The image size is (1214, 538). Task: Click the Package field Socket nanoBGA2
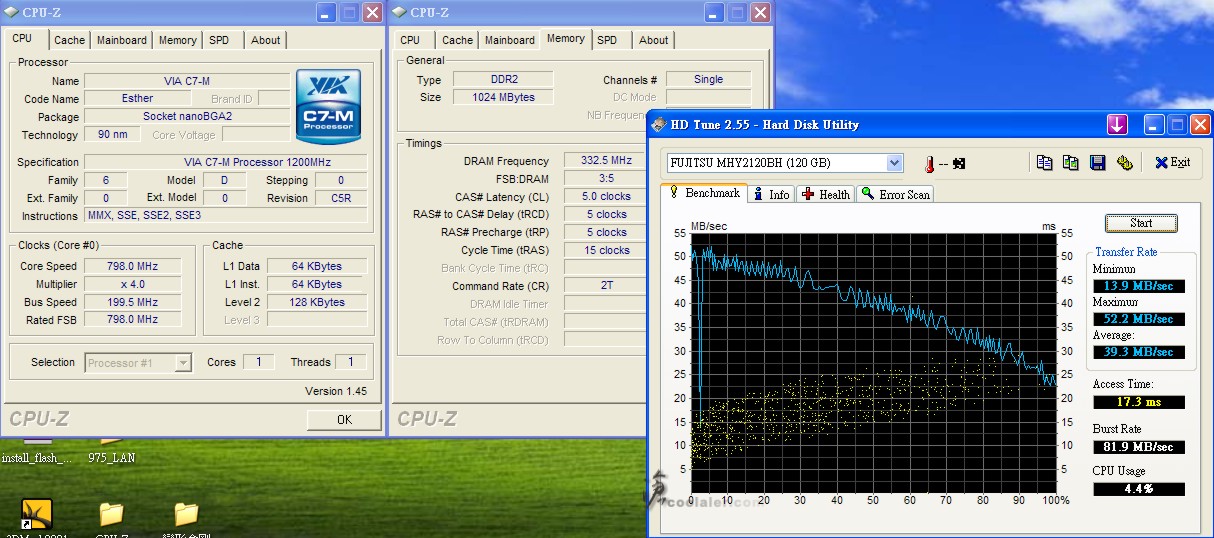[187, 116]
